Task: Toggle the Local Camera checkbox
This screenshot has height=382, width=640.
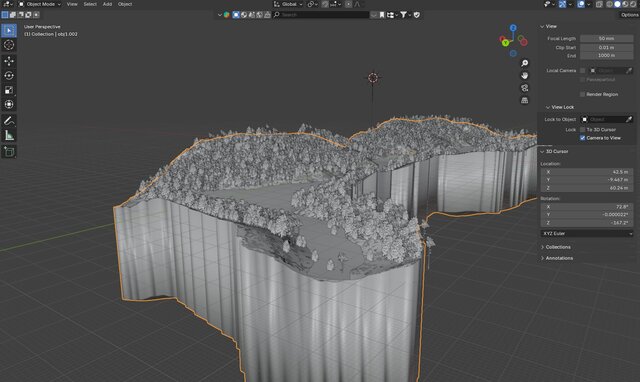Action: [582, 71]
